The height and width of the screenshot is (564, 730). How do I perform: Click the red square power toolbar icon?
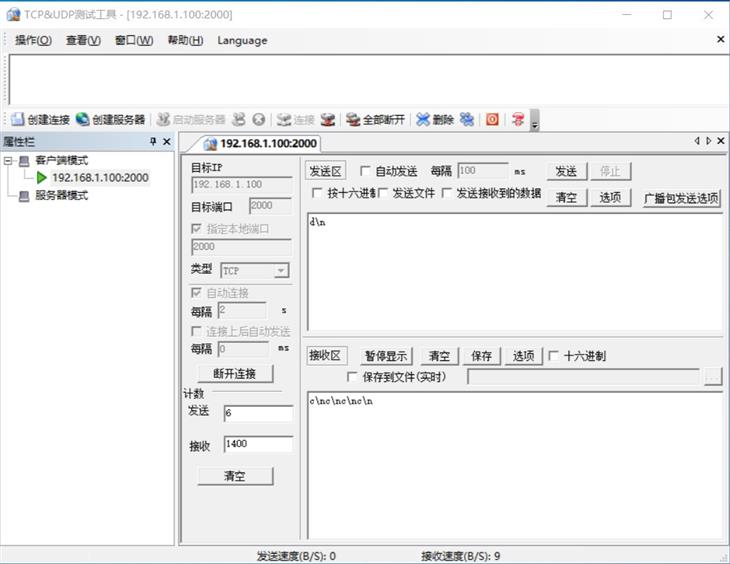pos(492,120)
